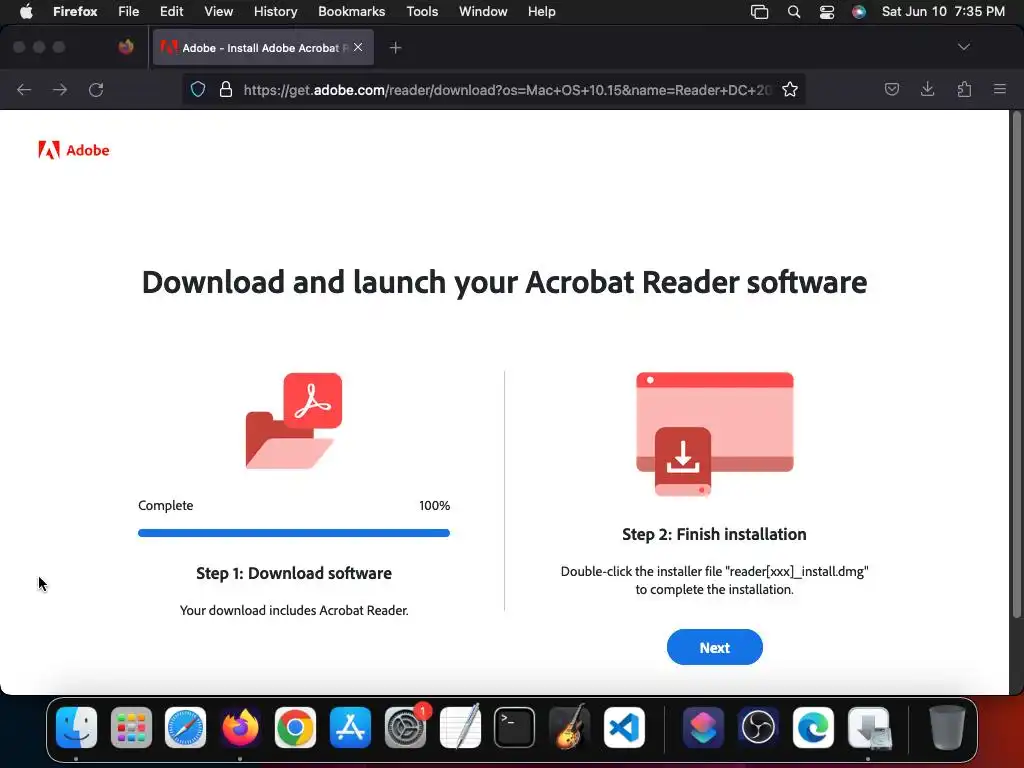Click the Acrobat folder illustration
Viewport: 1024px width, 768px height.
pos(294,421)
